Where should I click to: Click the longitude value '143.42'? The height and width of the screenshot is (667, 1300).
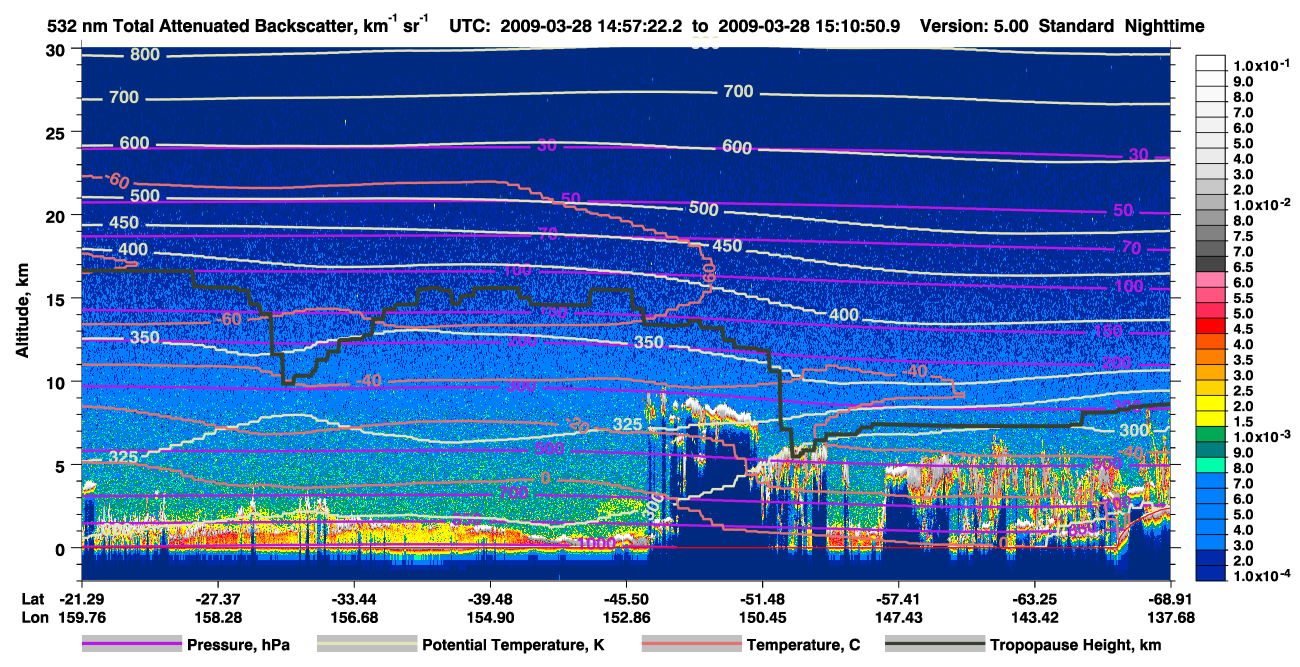1035,617
